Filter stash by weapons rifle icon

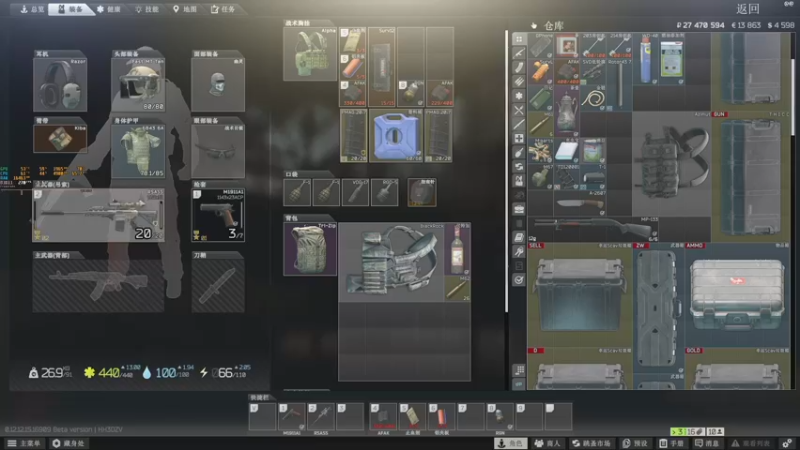pyautogui.click(x=519, y=53)
